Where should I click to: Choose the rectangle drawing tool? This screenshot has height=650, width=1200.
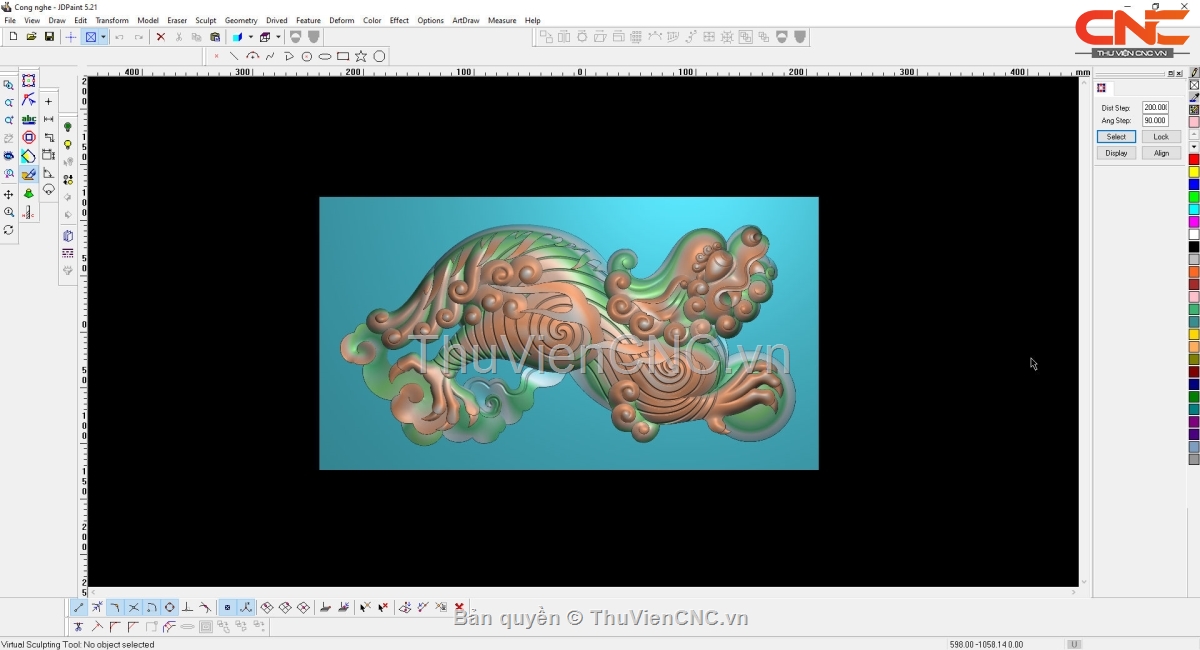(343, 56)
